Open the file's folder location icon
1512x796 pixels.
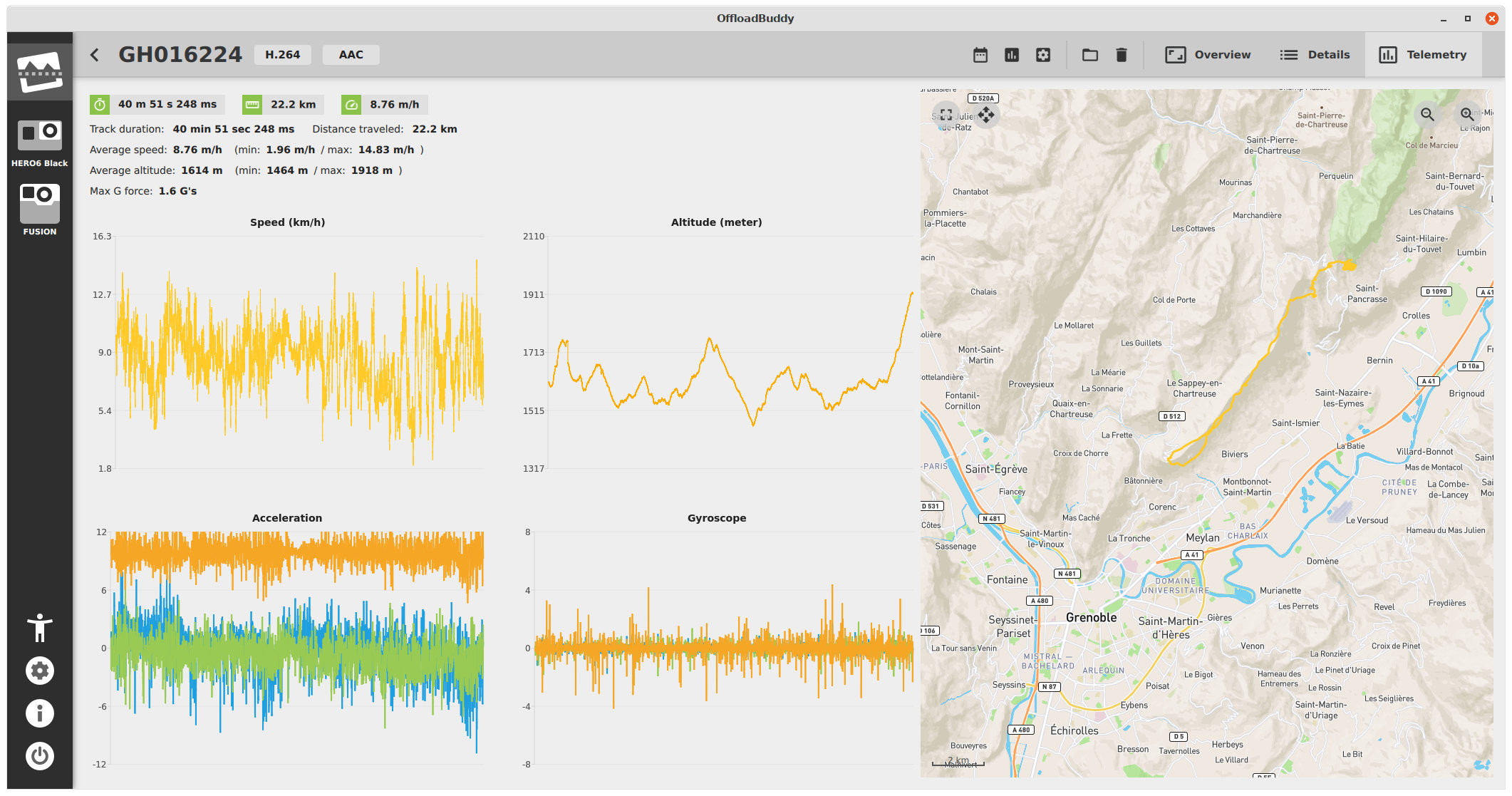pyautogui.click(x=1090, y=55)
